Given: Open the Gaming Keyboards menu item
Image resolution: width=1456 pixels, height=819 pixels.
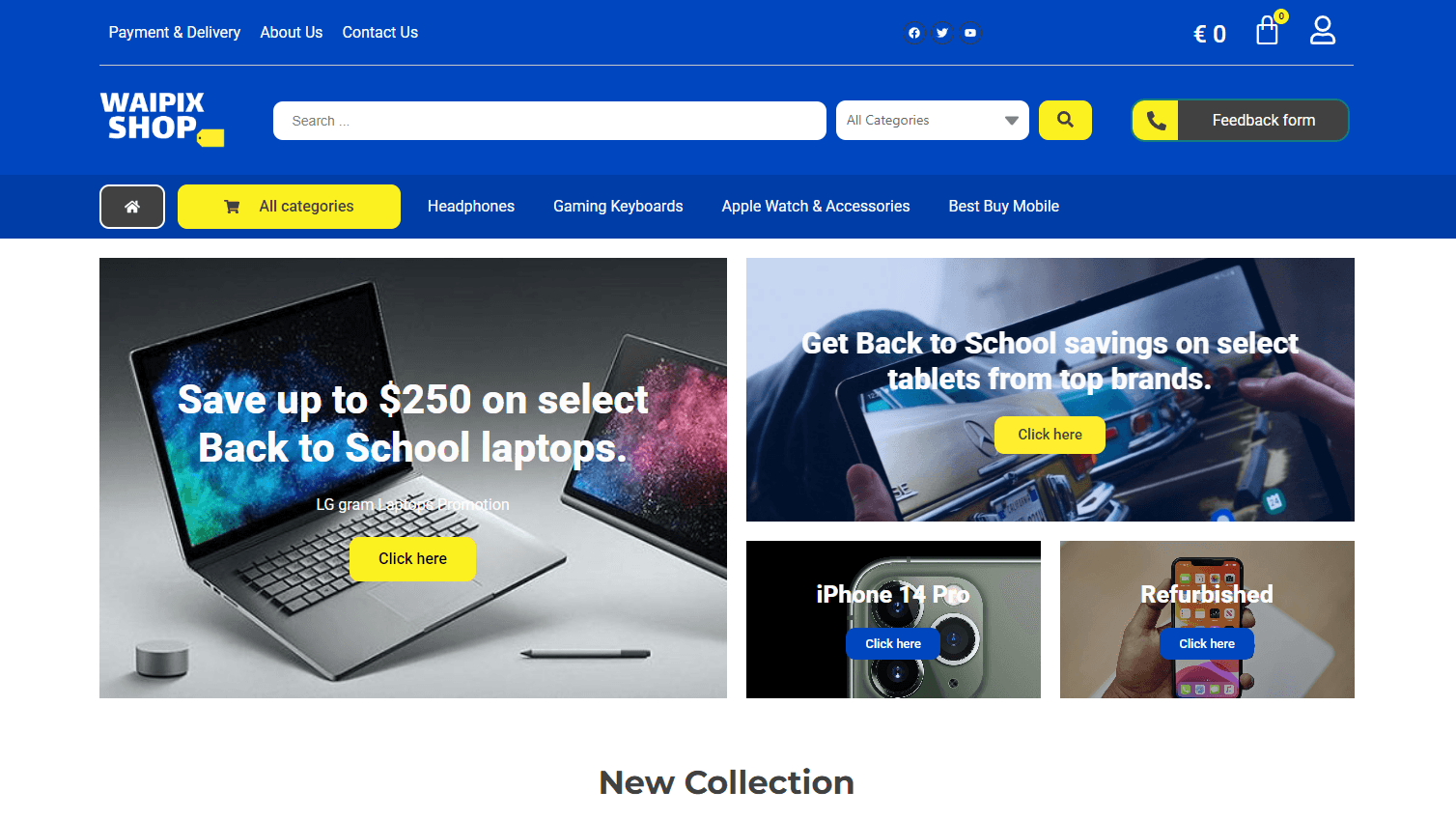Looking at the screenshot, I should click(618, 207).
